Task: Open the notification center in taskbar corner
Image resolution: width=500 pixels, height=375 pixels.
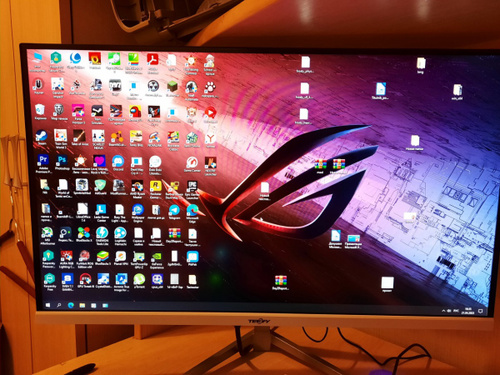Action: [480, 311]
